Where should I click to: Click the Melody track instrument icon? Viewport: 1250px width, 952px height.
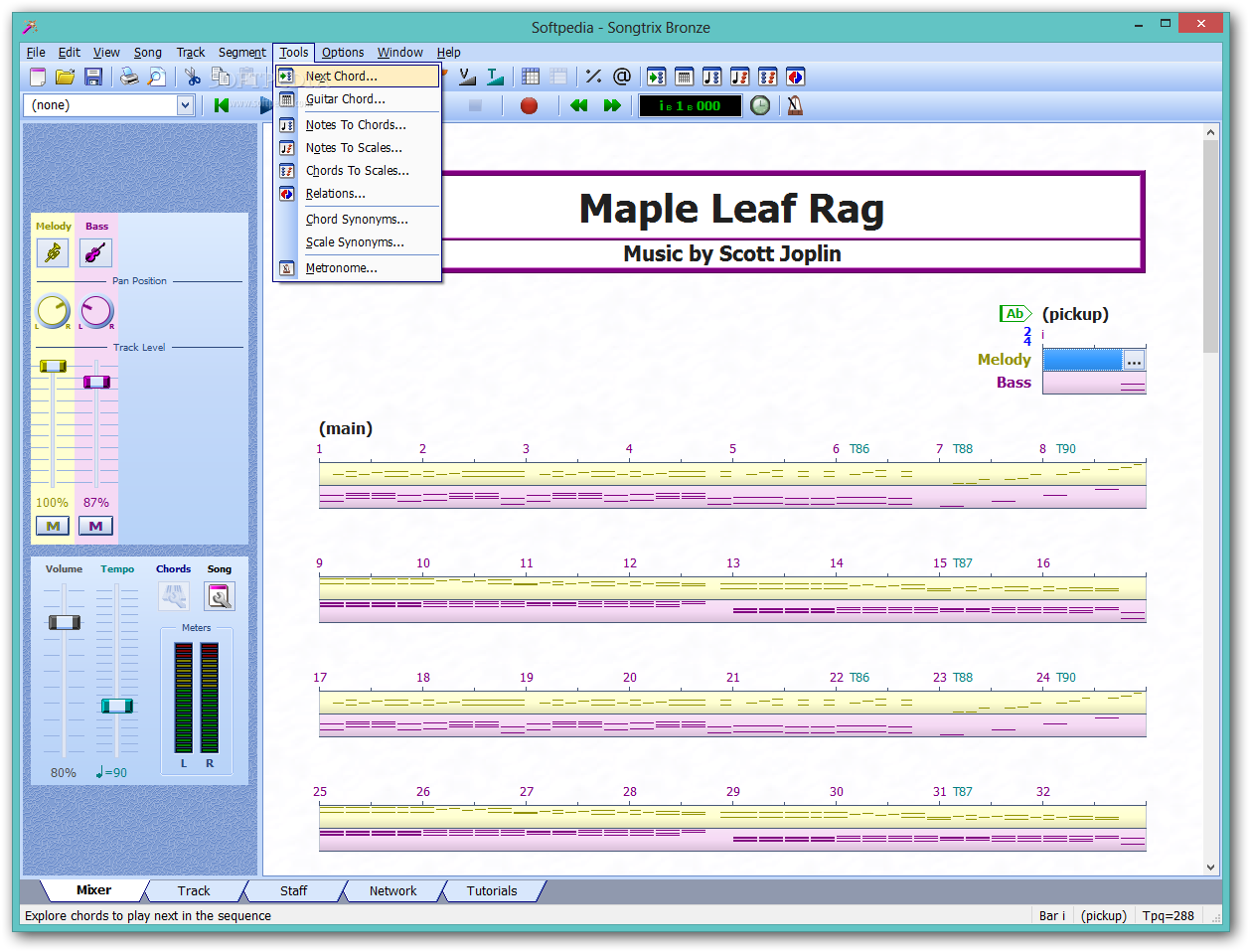pos(53,253)
